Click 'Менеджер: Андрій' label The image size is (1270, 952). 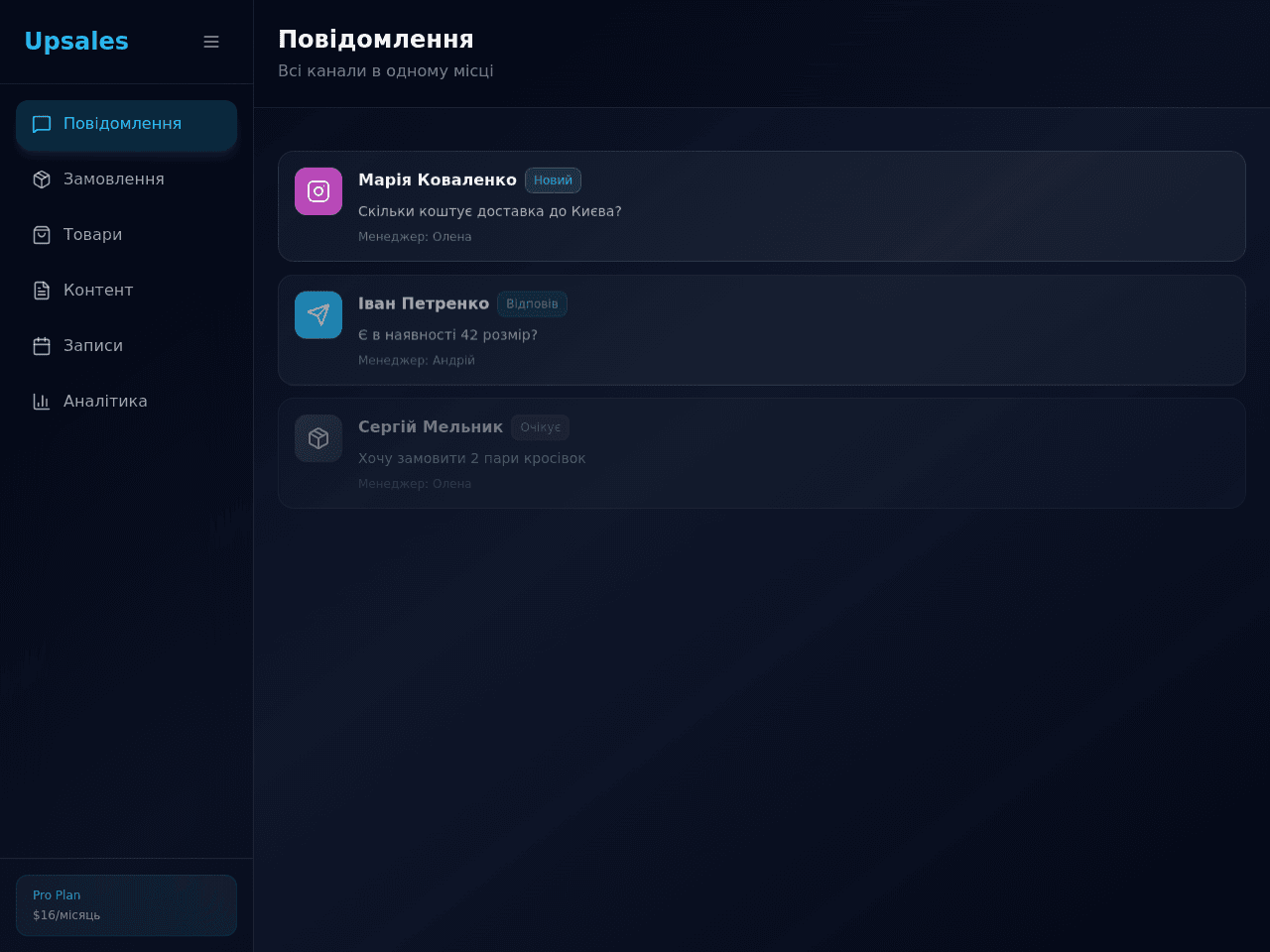(417, 360)
